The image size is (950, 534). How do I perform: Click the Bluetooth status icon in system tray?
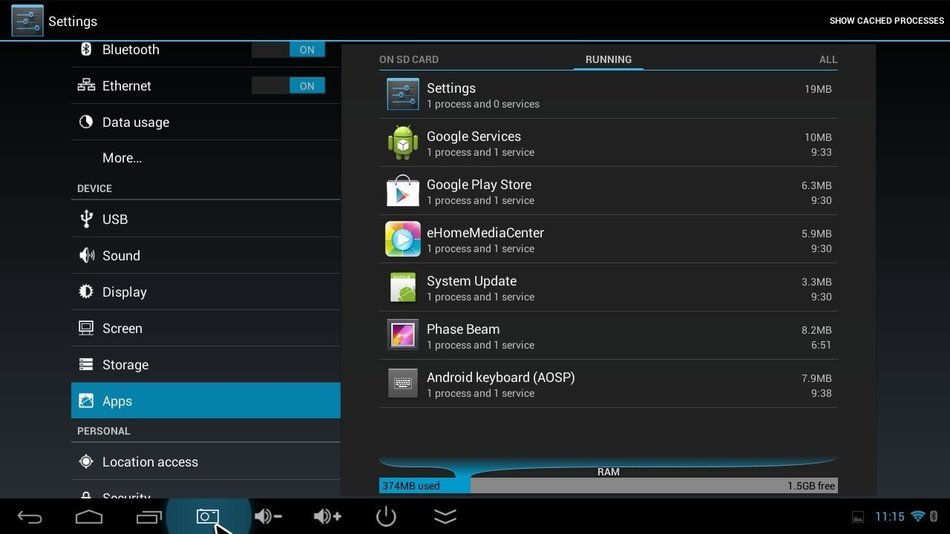934,516
